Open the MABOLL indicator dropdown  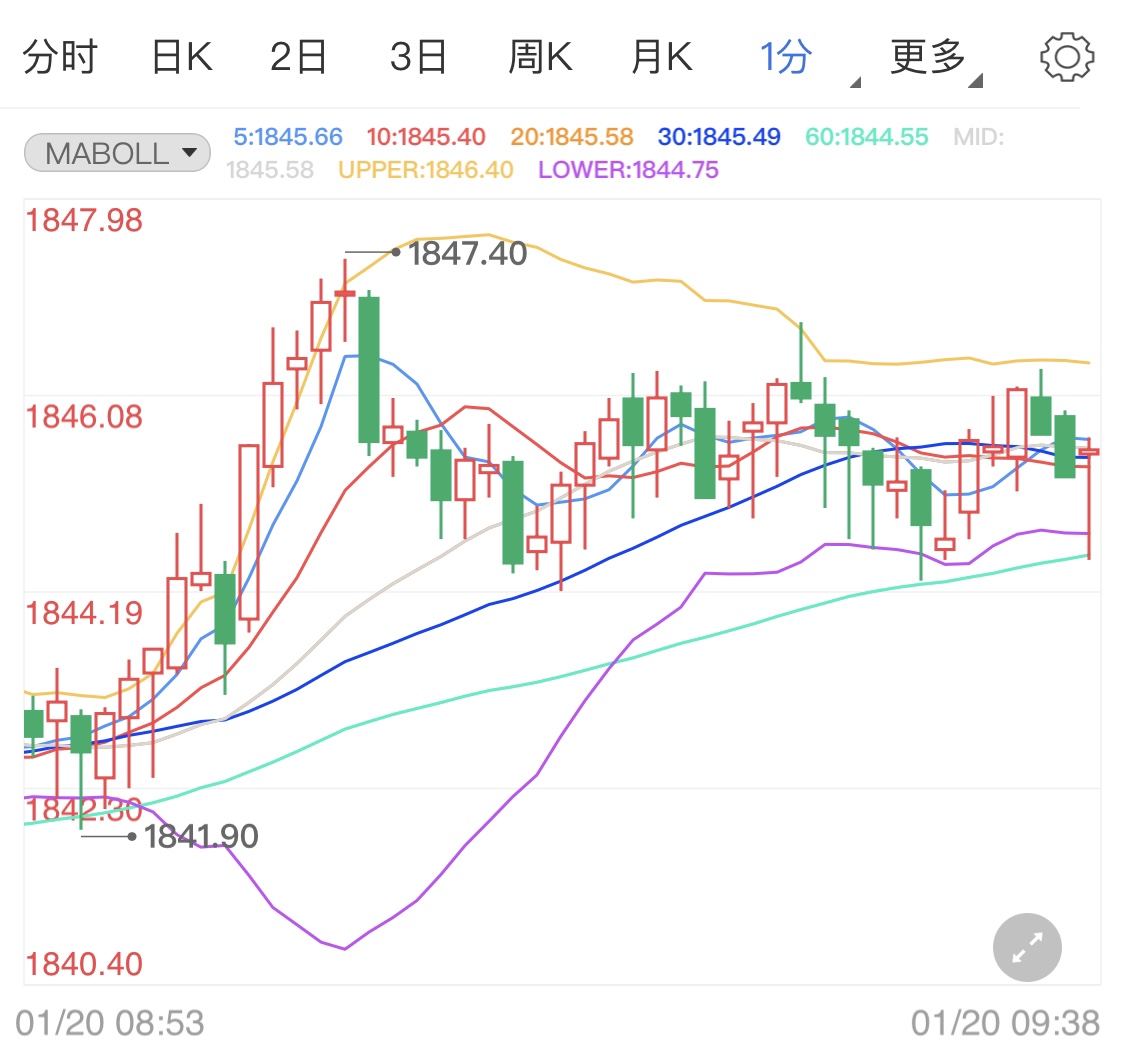click(x=116, y=152)
